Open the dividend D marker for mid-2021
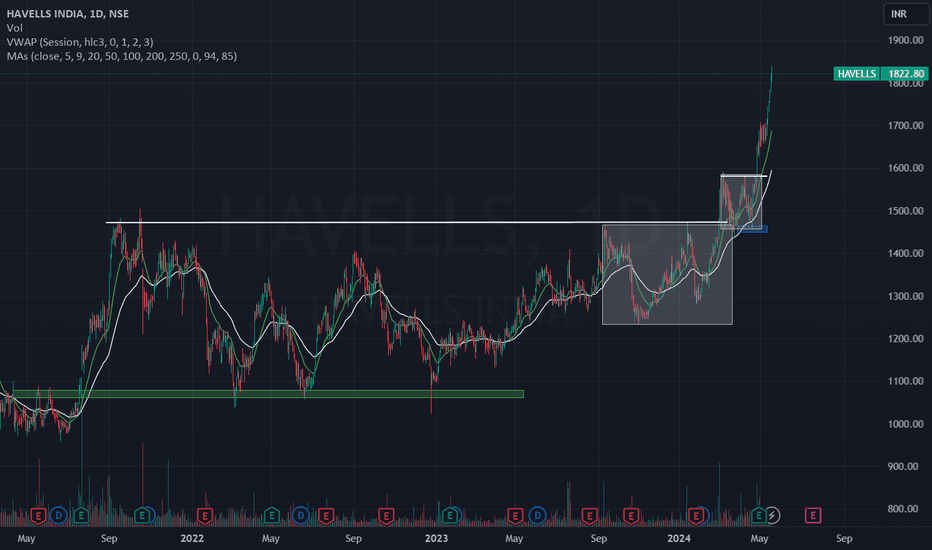Screen dimensions: 932x550 [58, 516]
